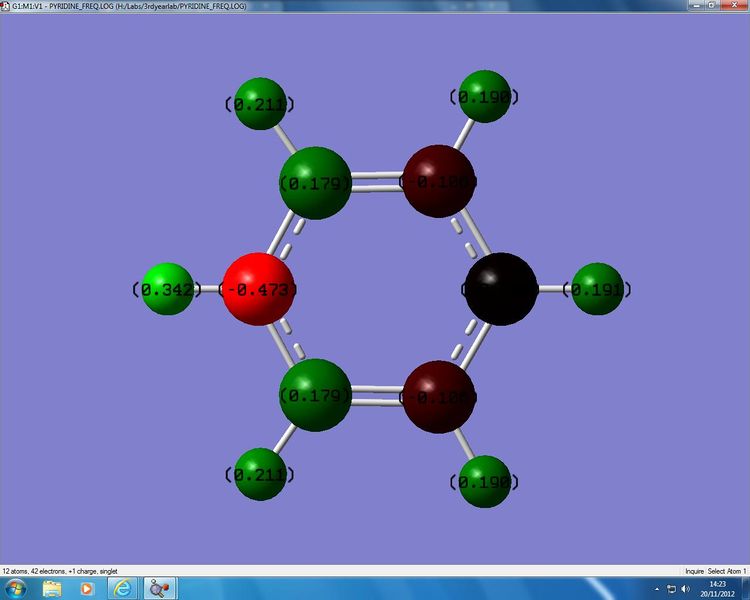Open Windows Explorer from the taskbar
Screen dimensions: 750x600
point(52,589)
